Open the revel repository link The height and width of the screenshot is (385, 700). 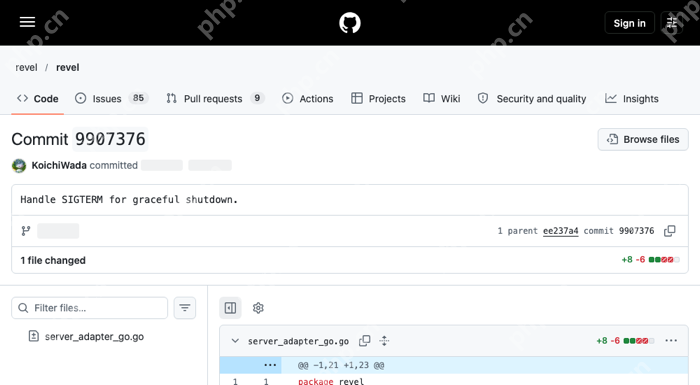pyautogui.click(x=67, y=67)
